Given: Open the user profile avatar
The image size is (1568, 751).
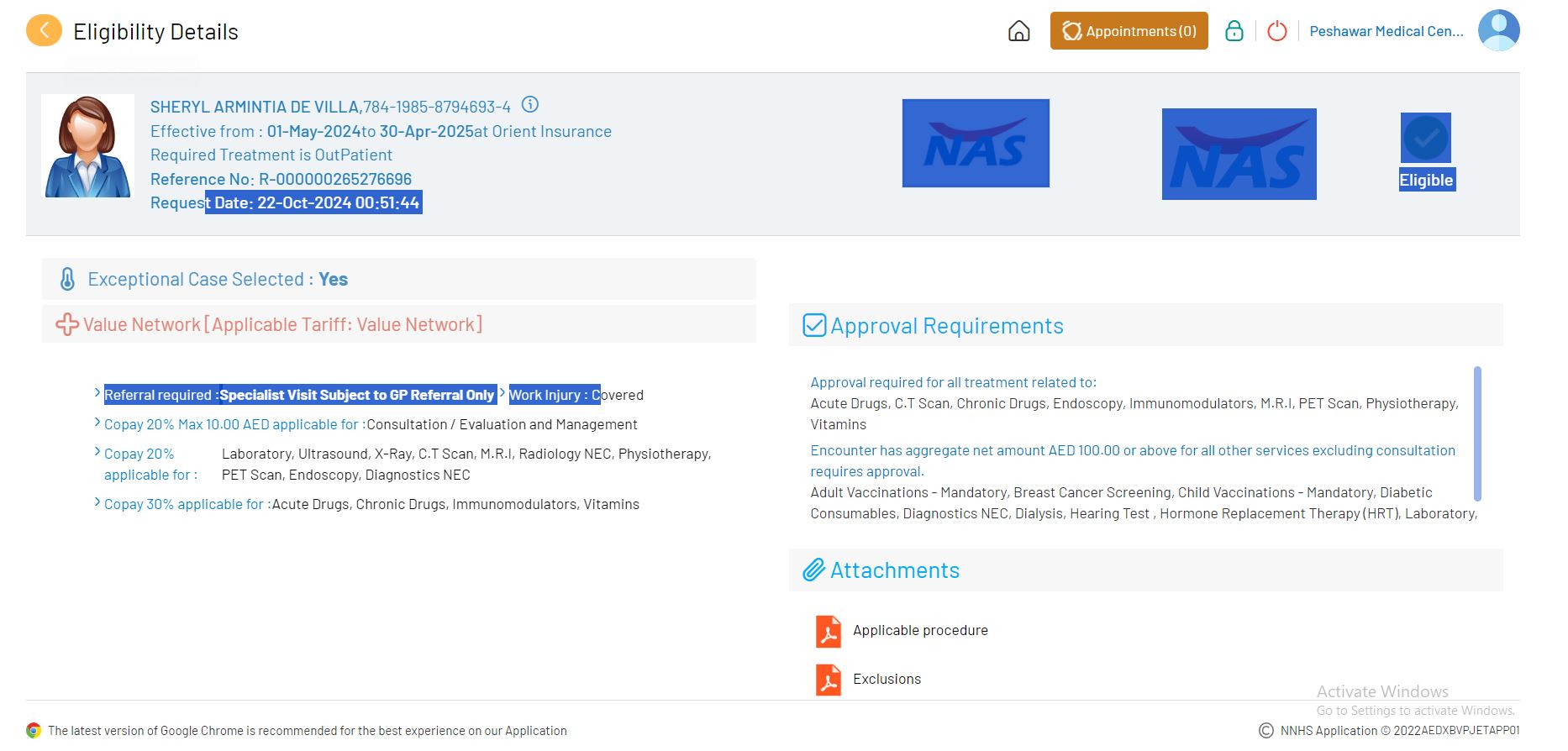Looking at the screenshot, I should point(1498,30).
